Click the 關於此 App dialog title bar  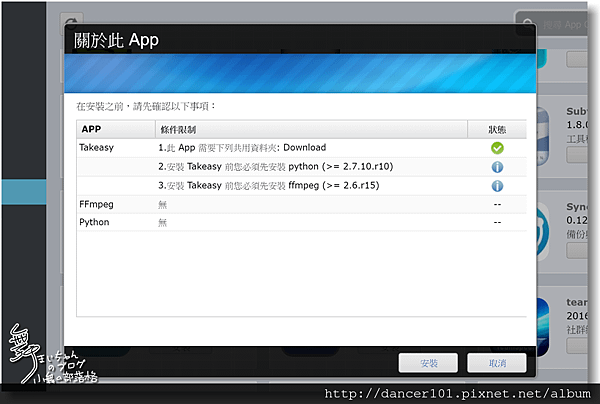pos(300,40)
